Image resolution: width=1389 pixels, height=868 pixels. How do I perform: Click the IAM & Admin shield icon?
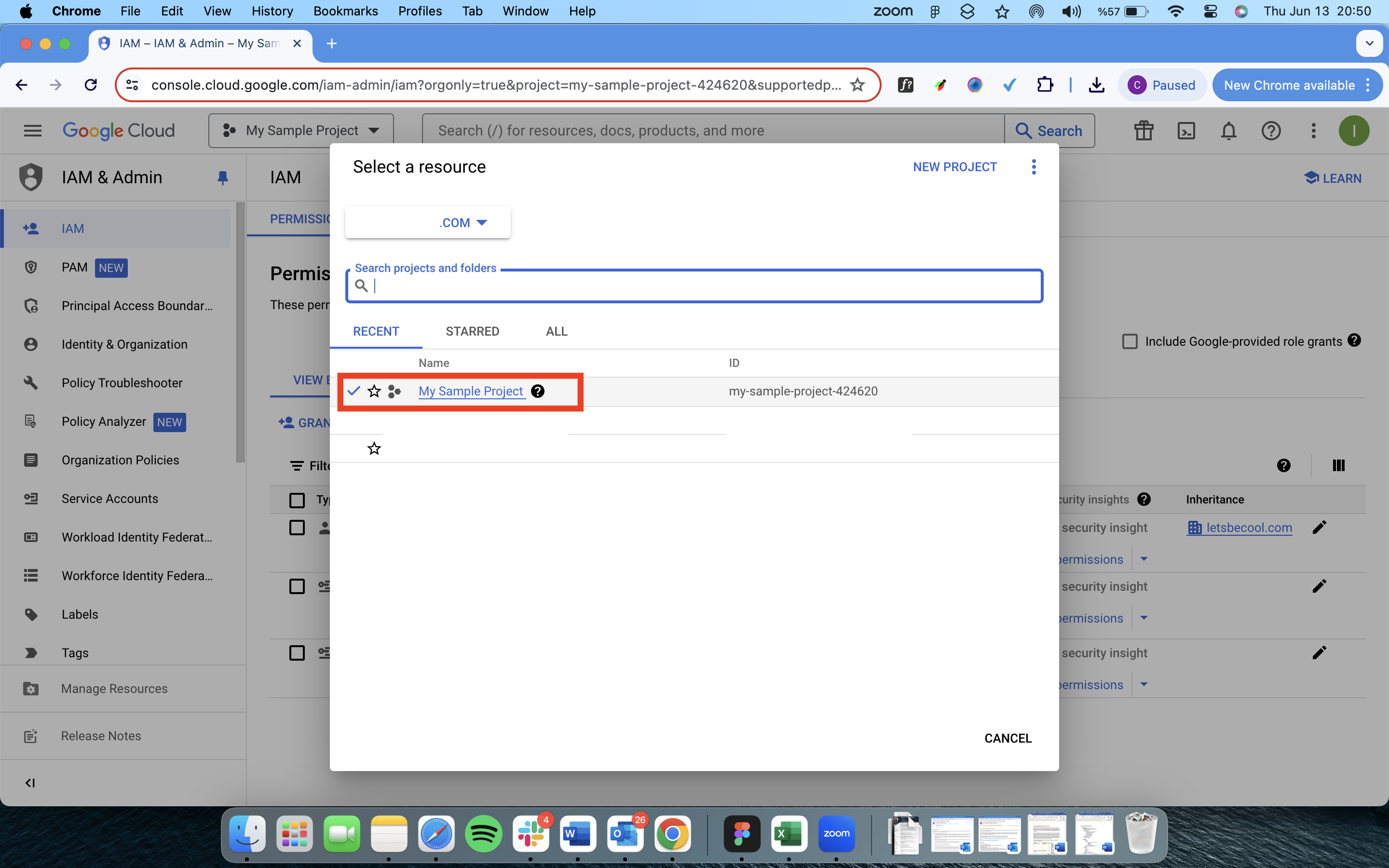pyautogui.click(x=31, y=177)
